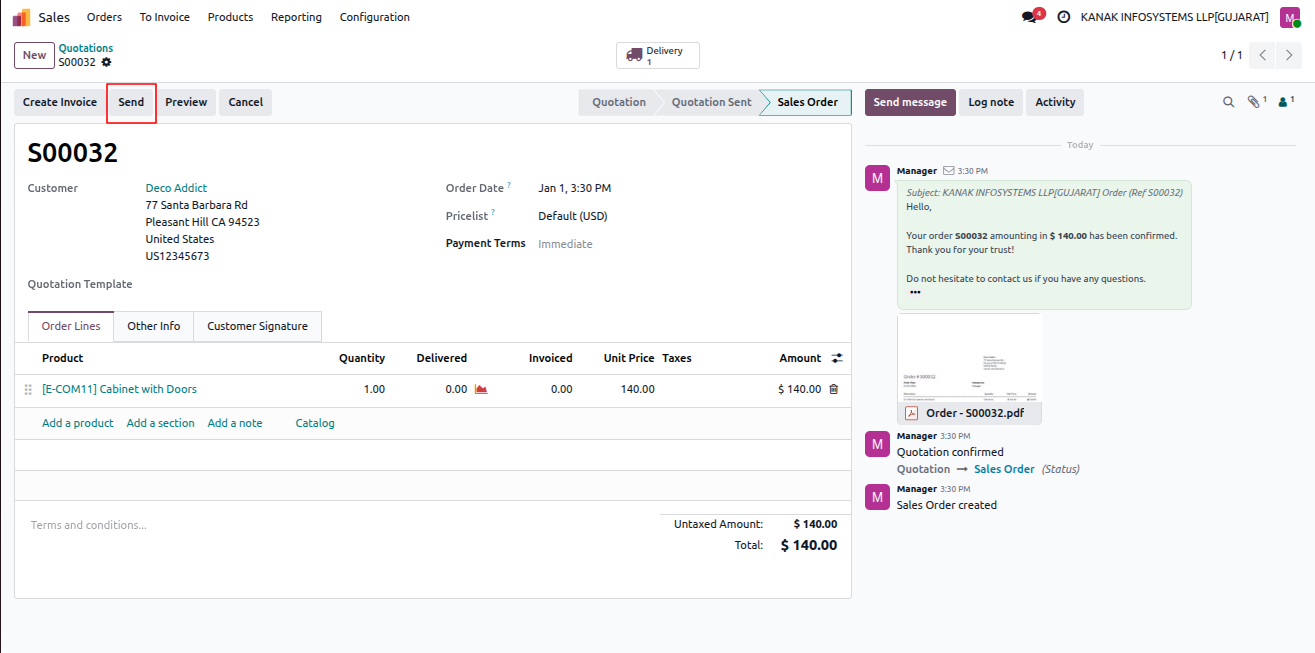The height and width of the screenshot is (653, 1315).
Task: Click the Quantity 1.00 cell
Action: 374,389
